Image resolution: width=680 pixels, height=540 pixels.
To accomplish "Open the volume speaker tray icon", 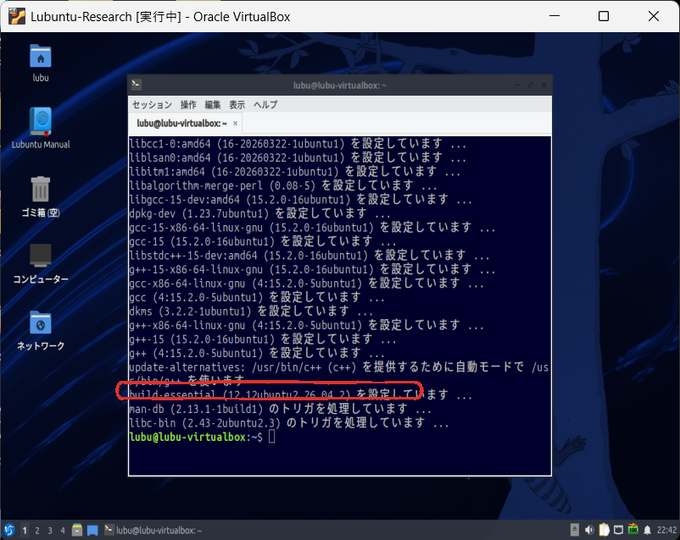I will coord(589,530).
